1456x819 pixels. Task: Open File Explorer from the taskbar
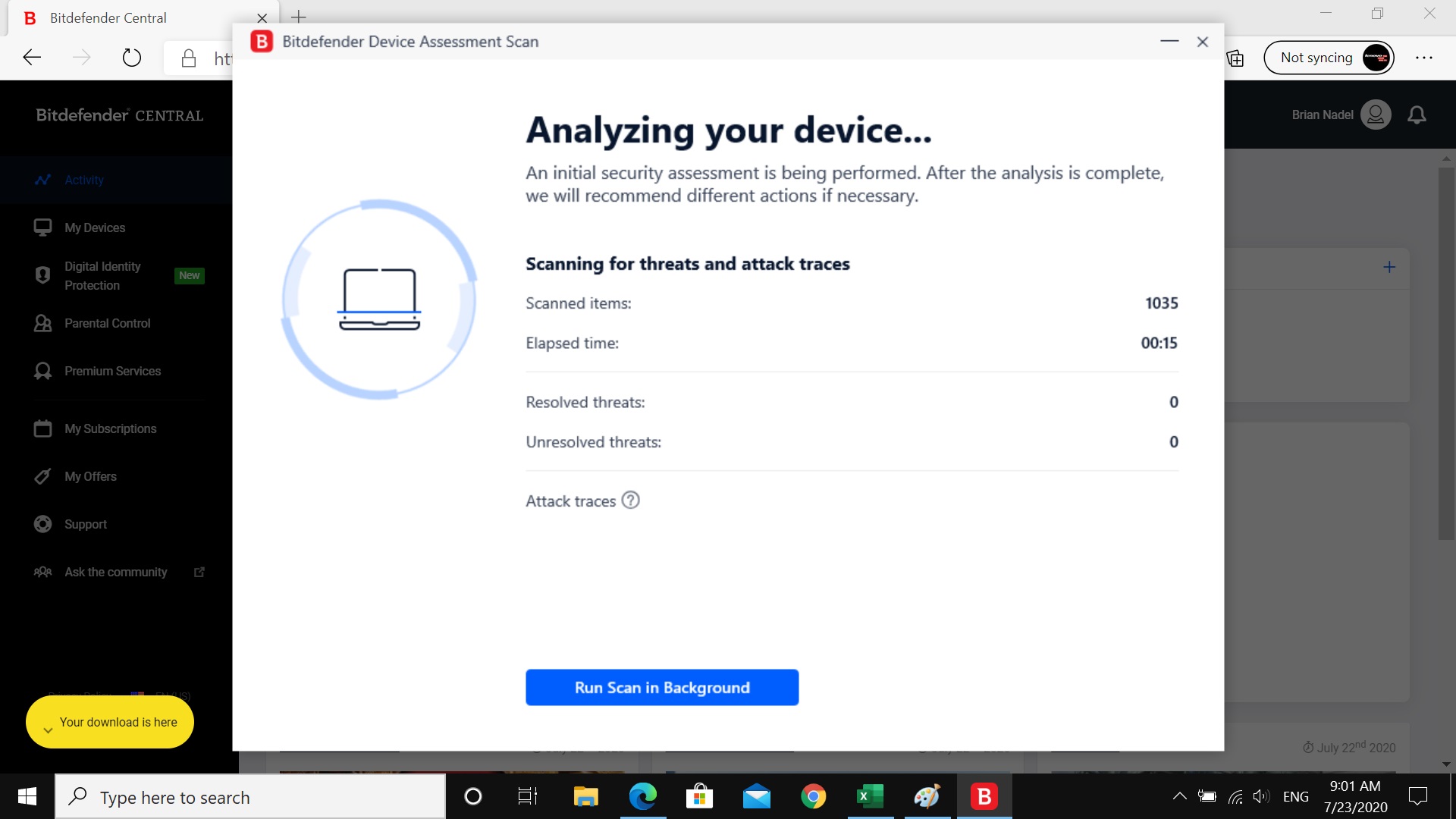point(585,796)
